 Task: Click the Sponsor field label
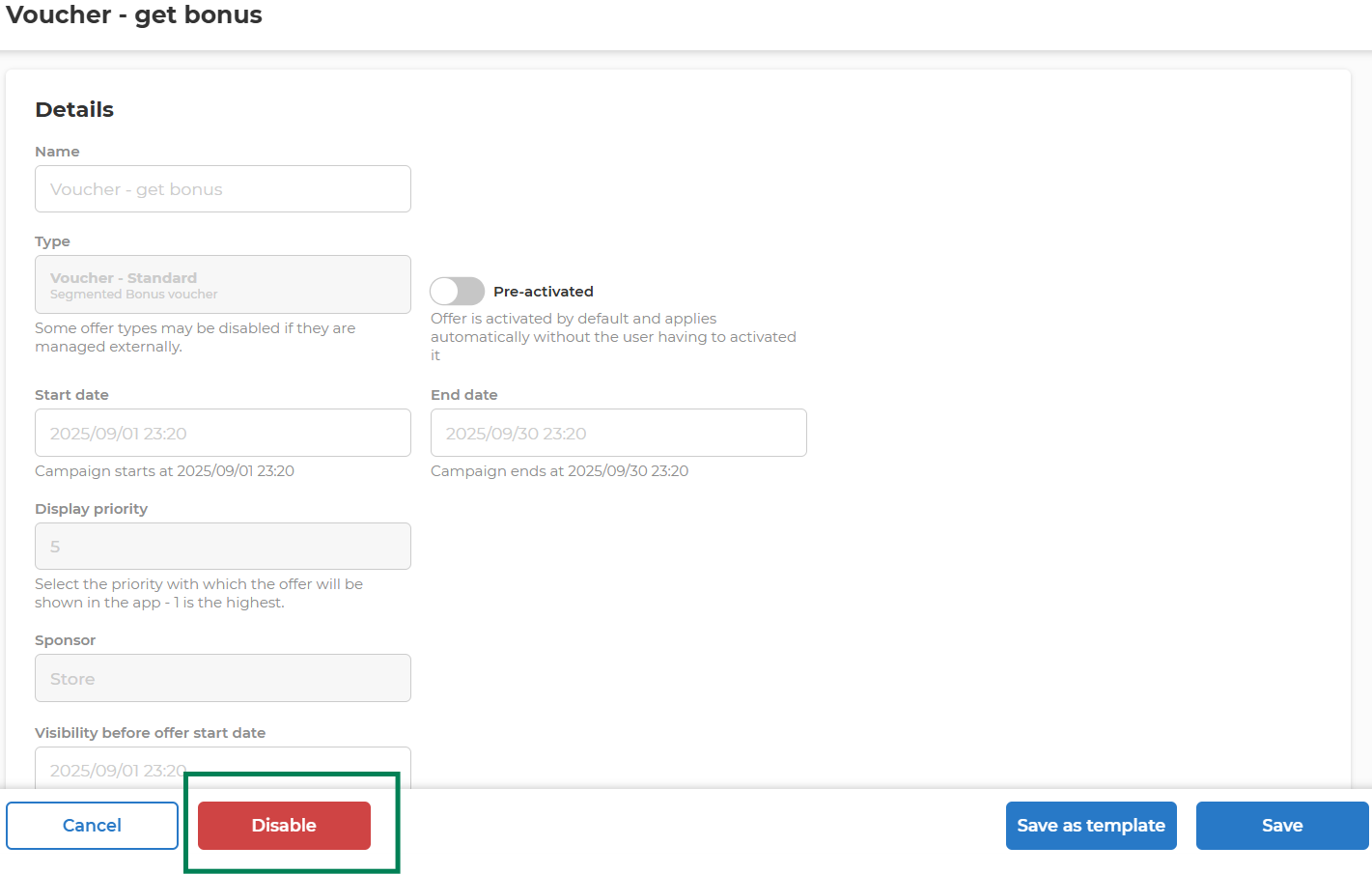(x=65, y=640)
